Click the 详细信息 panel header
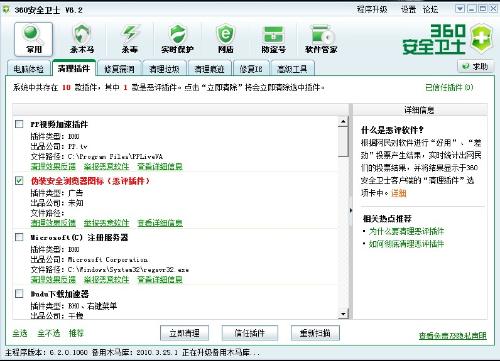Image resolution: width=500 pixels, height=361 pixels. [x=419, y=110]
